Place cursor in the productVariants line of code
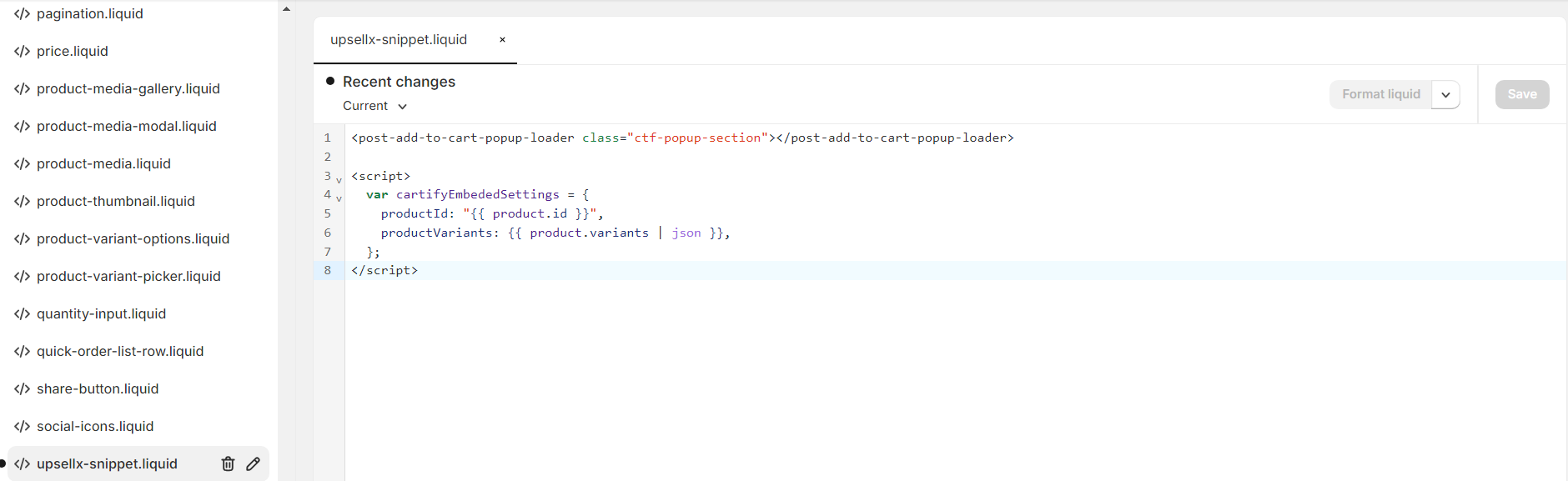 point(555,233)
